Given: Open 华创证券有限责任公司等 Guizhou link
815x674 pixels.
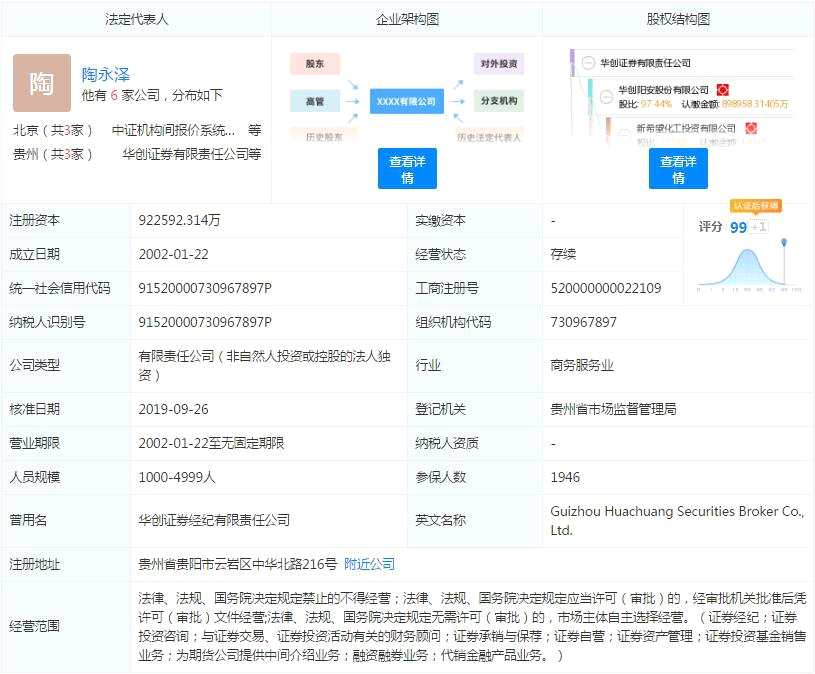Looking at the screenshot, I should (191, 154).
